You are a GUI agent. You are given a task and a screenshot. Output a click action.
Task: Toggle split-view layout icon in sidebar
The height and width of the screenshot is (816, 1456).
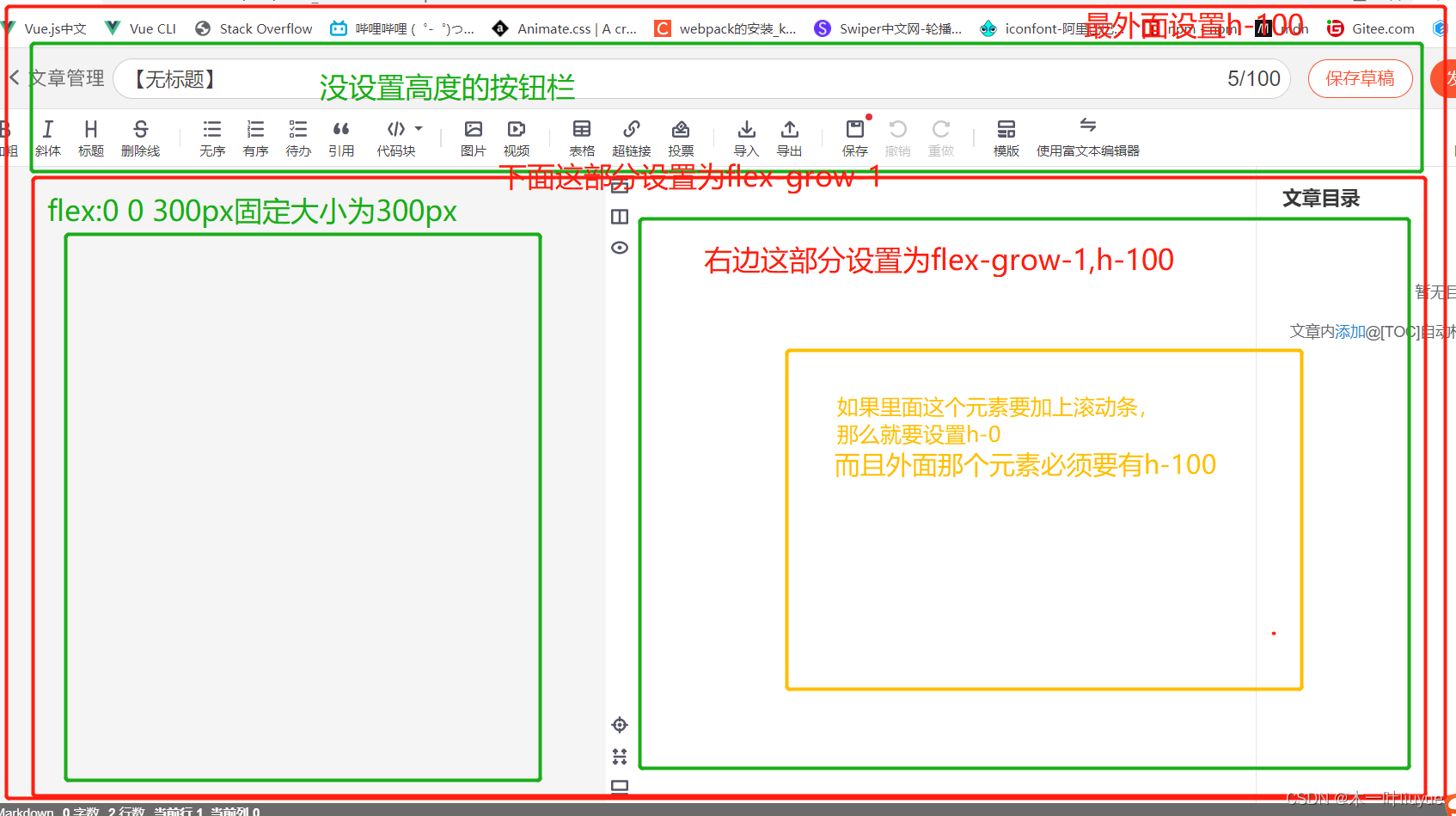tap(619, 217)
